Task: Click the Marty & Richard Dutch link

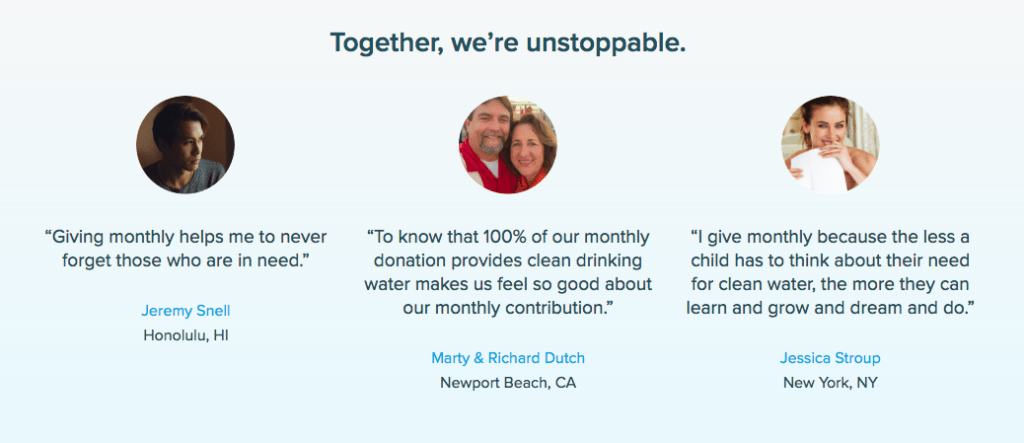Action: (x=507, y=357)
